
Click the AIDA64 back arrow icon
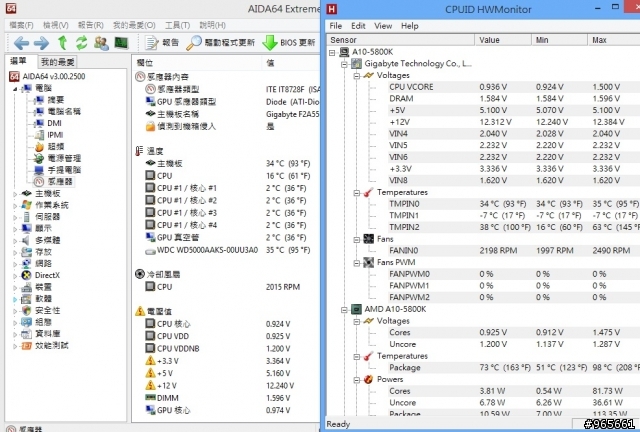pos(21,43)
